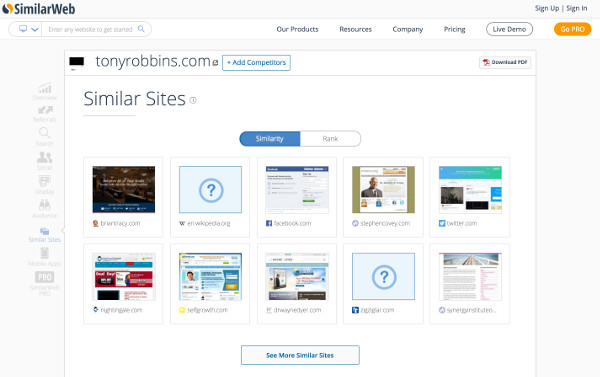Viewport: 600px width, 377px height.
Task: Click the Facebook favicon next to facebook.com
Action: 269,223
